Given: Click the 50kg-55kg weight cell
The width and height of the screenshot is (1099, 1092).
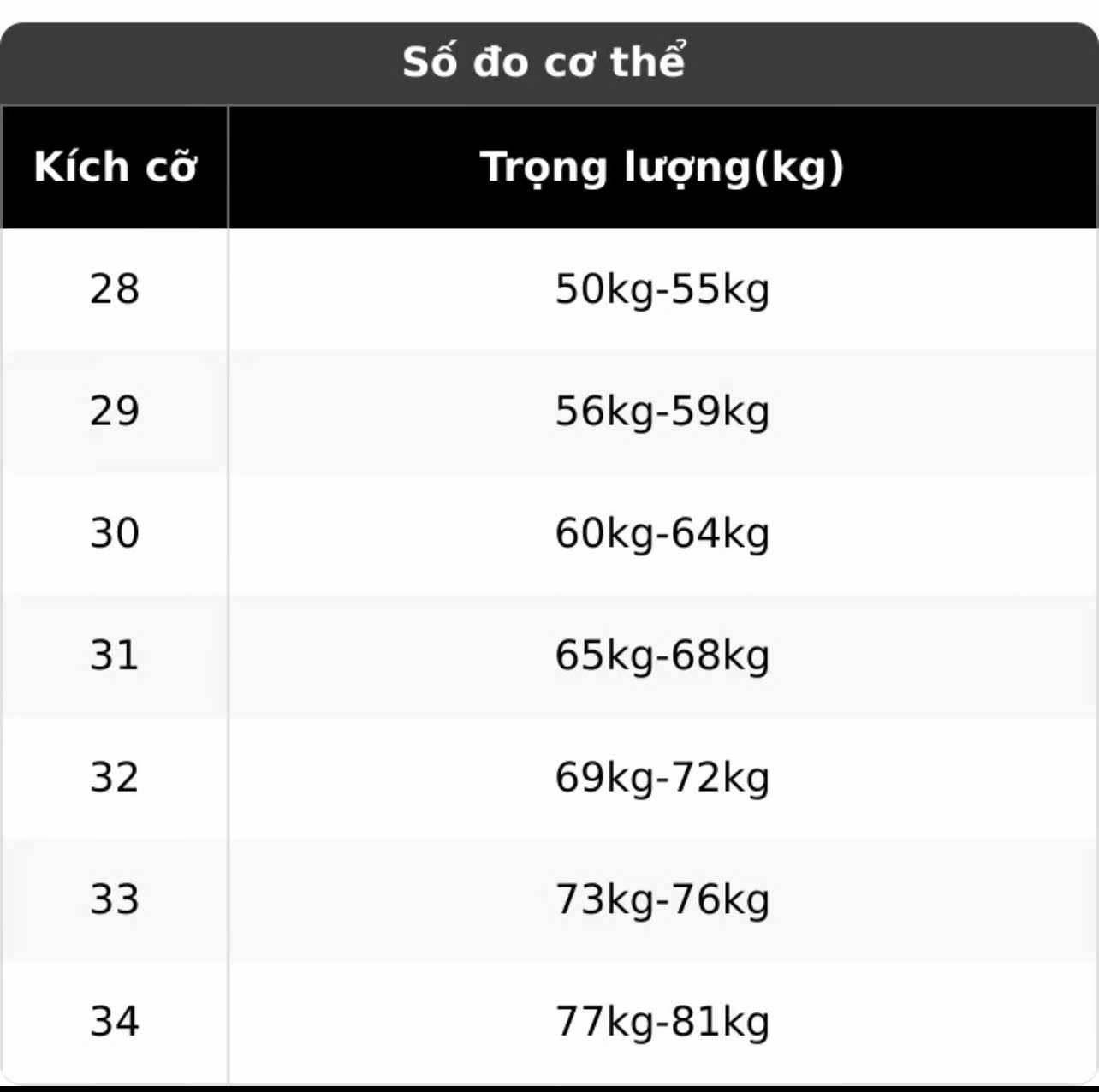Looking at the screenshot, I should 662,289.
